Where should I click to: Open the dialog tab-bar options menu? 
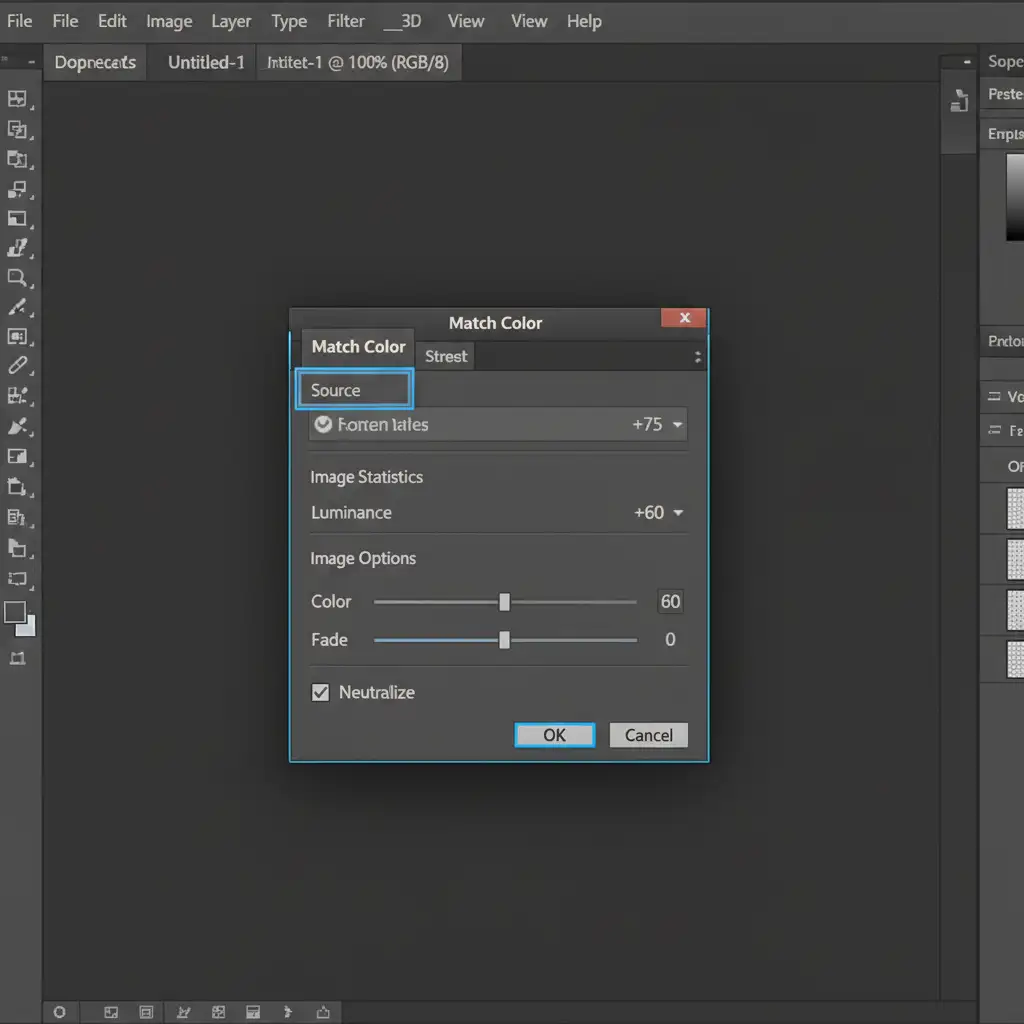[x=697, y=357]
